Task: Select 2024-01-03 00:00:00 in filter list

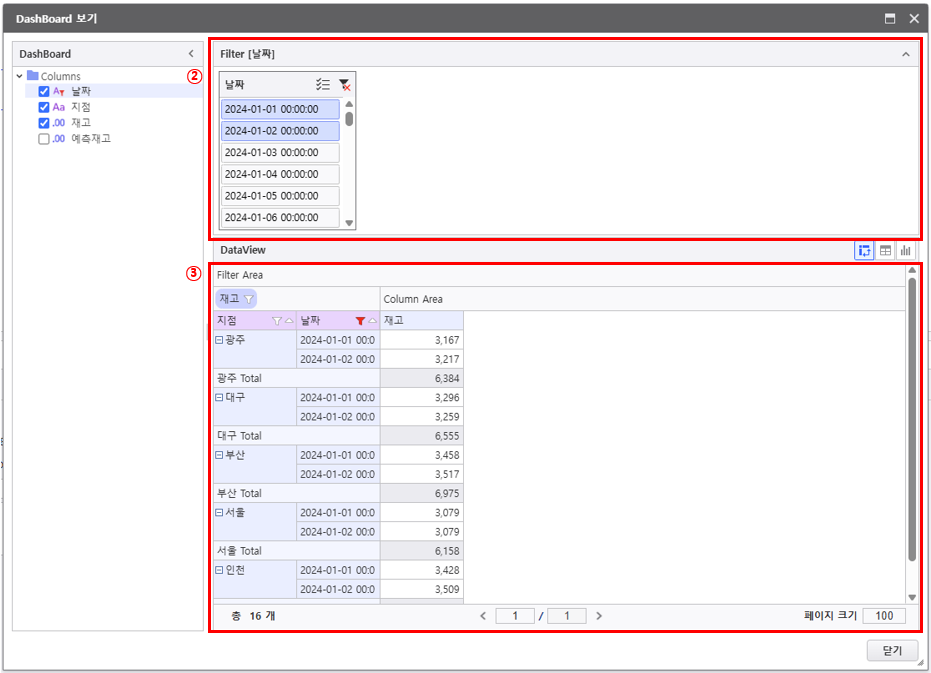Action: pos(280,153)
